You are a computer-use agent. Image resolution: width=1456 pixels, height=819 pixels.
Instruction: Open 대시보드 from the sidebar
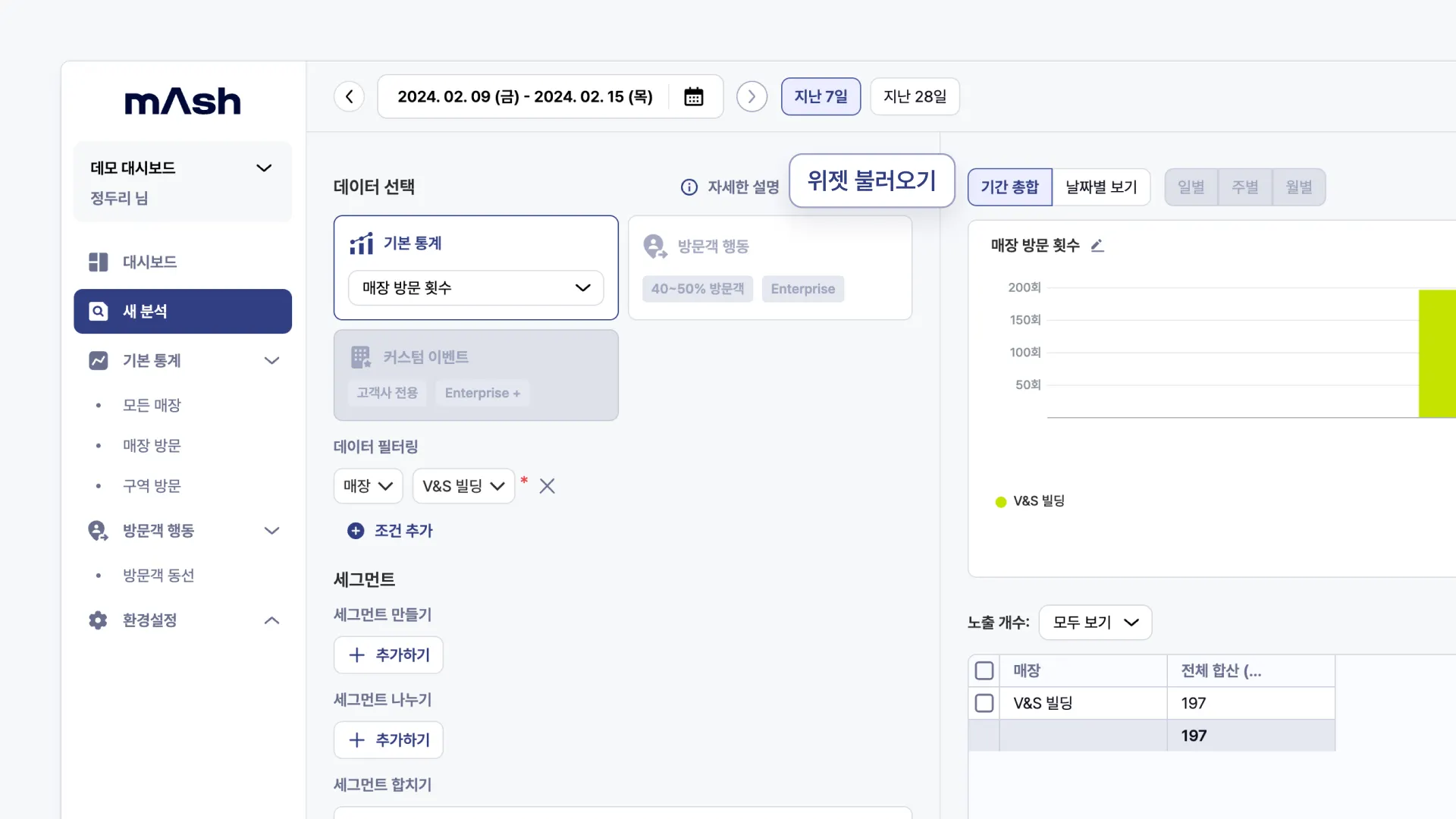[149, 262]
